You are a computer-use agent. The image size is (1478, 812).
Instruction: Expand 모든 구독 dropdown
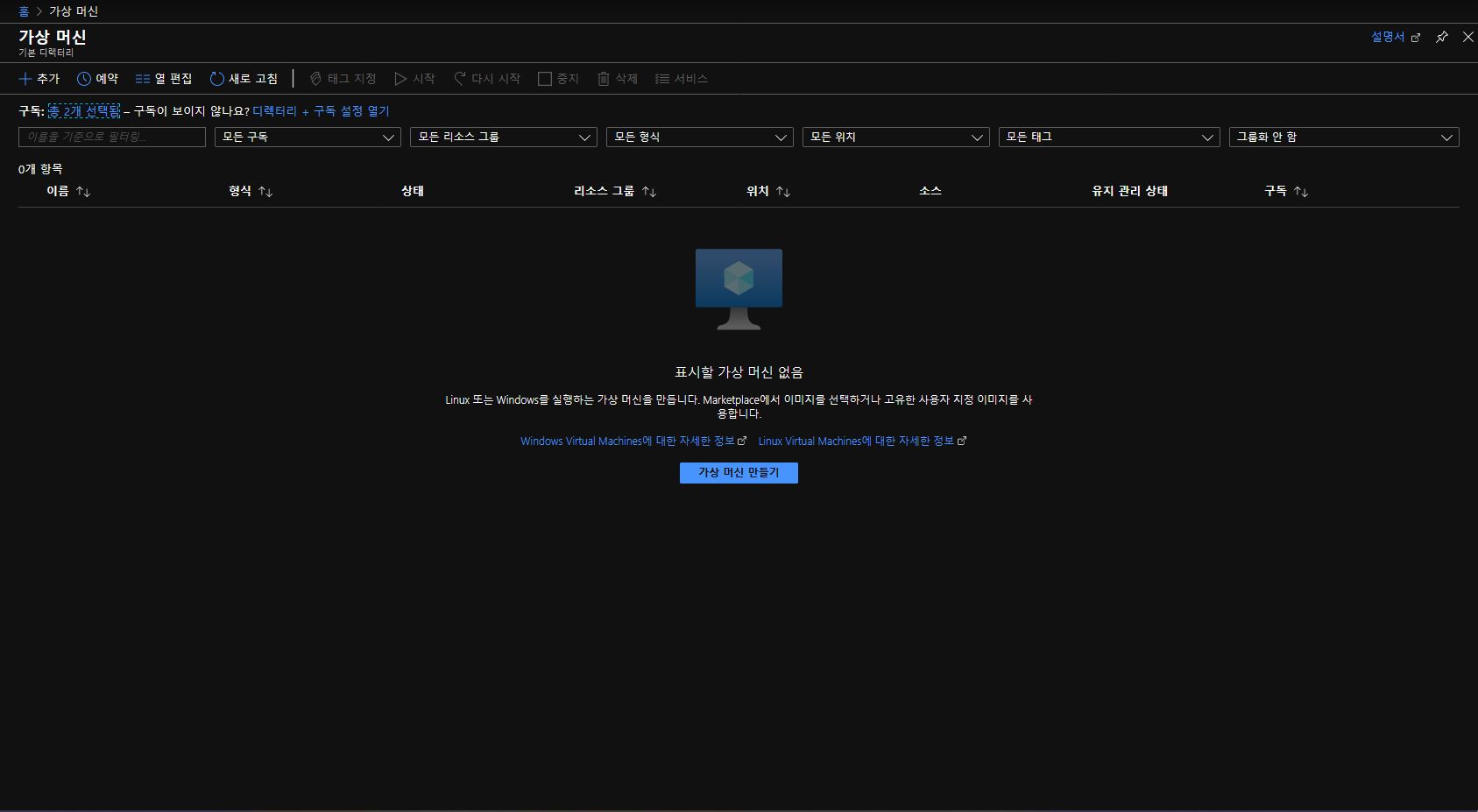[x=308, y=137]
